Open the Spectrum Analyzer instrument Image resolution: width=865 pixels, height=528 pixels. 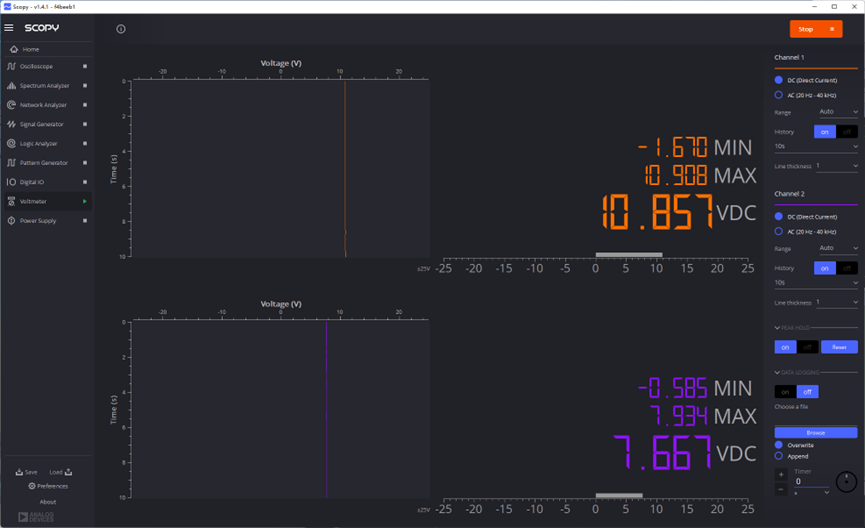(x=47, y=86)
